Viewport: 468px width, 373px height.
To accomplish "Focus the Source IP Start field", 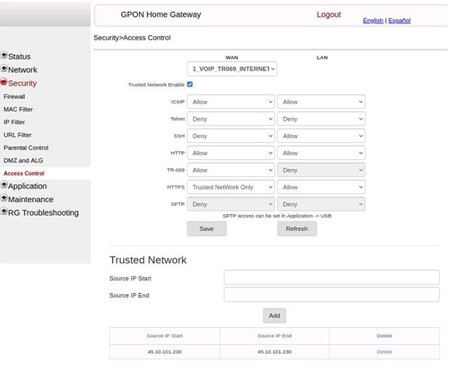I will (332, 277).
